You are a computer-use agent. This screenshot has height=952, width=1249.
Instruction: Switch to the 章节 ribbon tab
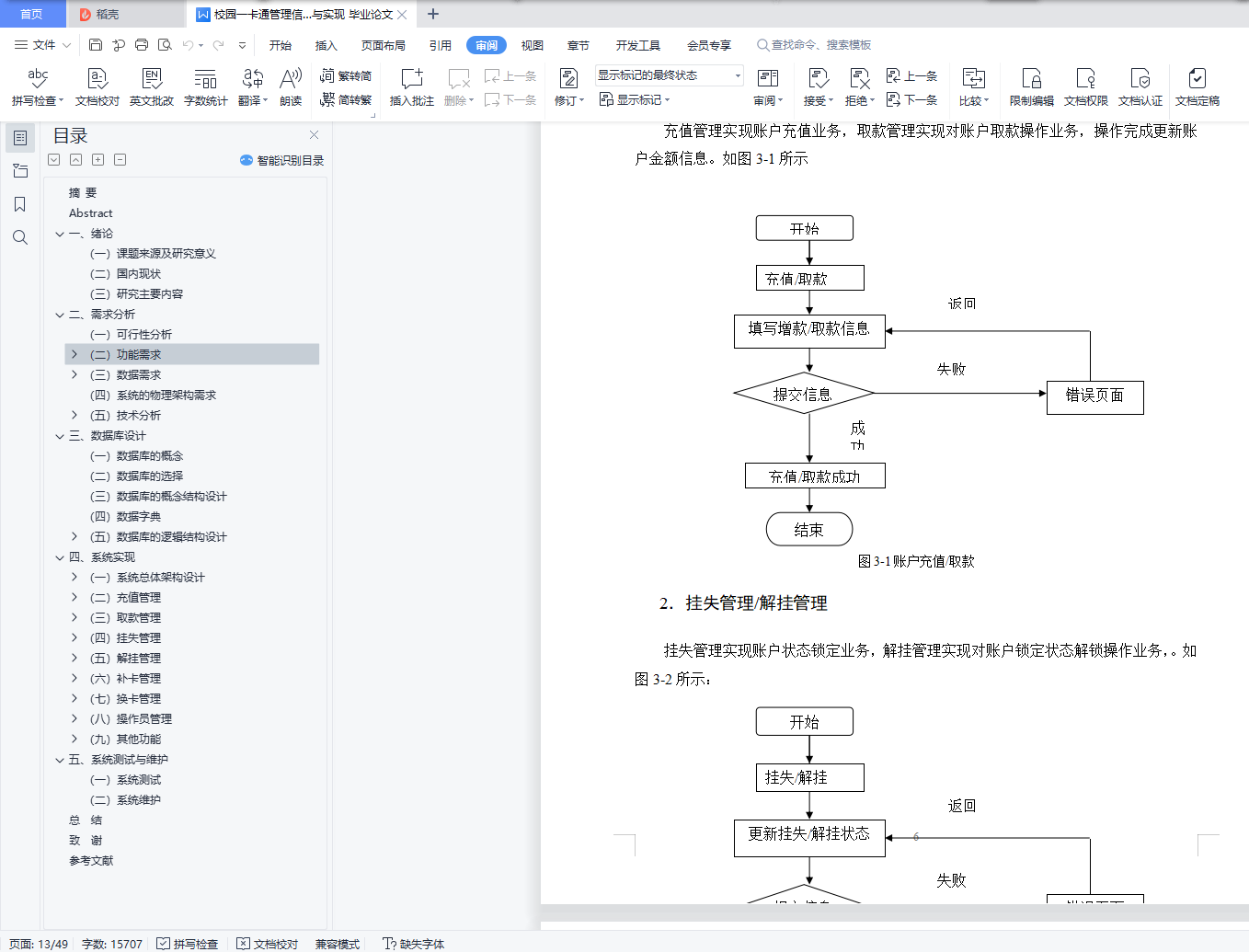[x=579, y=45]
